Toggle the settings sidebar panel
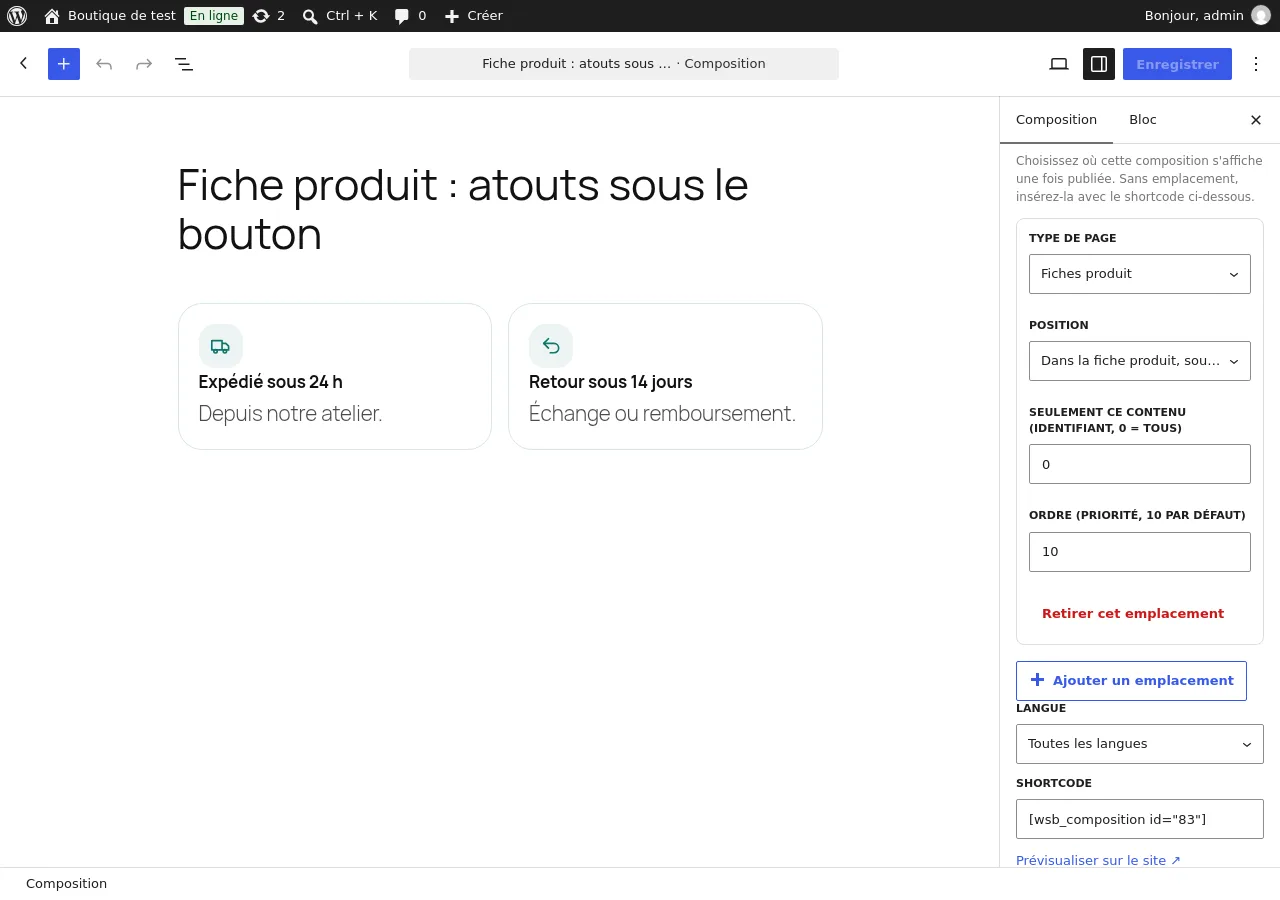 click(1099, 64)
